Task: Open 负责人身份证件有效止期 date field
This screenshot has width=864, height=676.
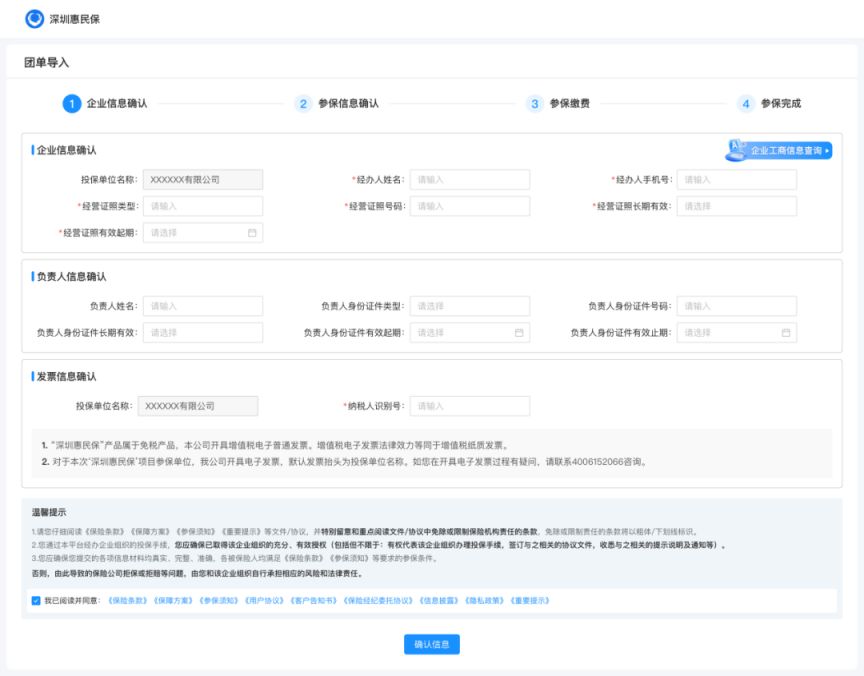Action: pos(737,333)
